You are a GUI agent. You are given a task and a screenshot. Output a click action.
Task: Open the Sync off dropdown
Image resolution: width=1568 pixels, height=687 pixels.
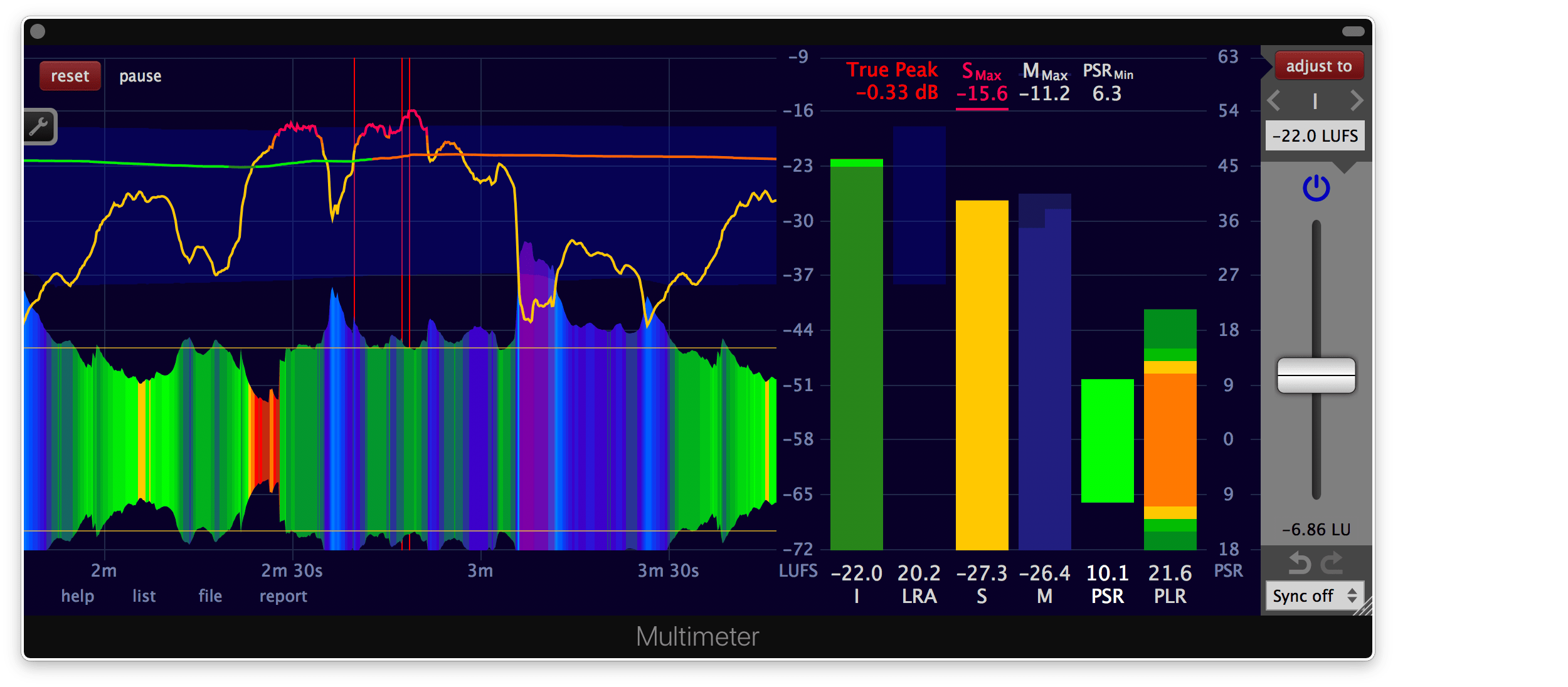pyautogui.click(x=1315, y=595)
